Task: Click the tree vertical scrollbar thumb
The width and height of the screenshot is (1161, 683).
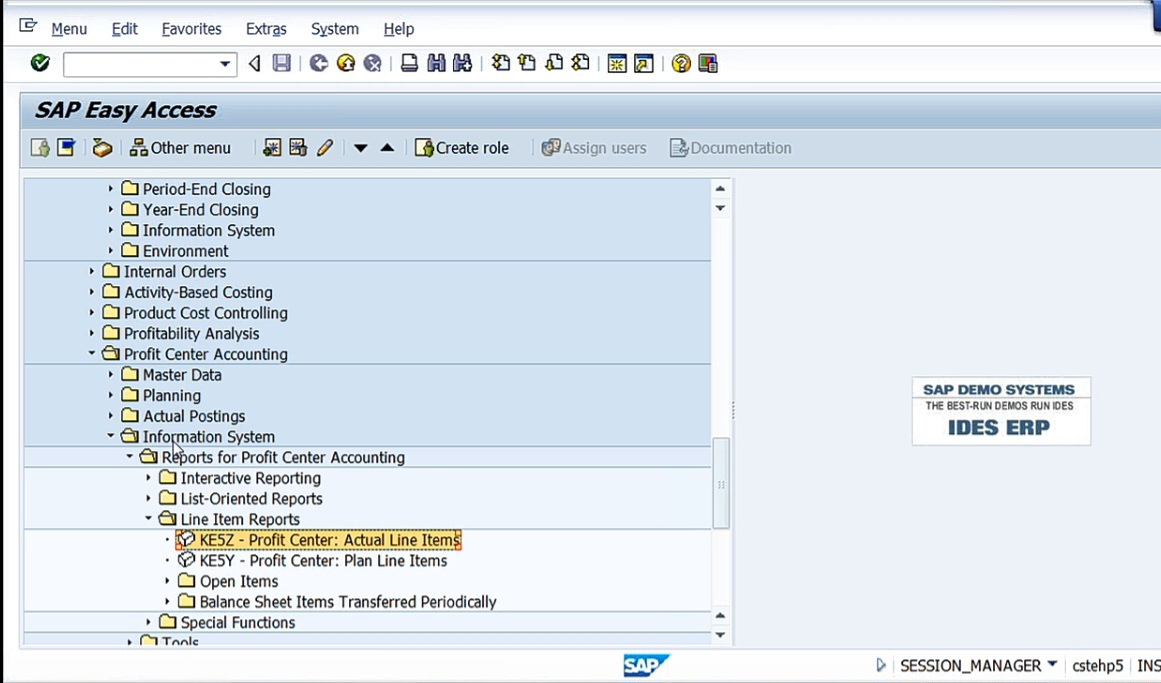Action: coord(721,483)
